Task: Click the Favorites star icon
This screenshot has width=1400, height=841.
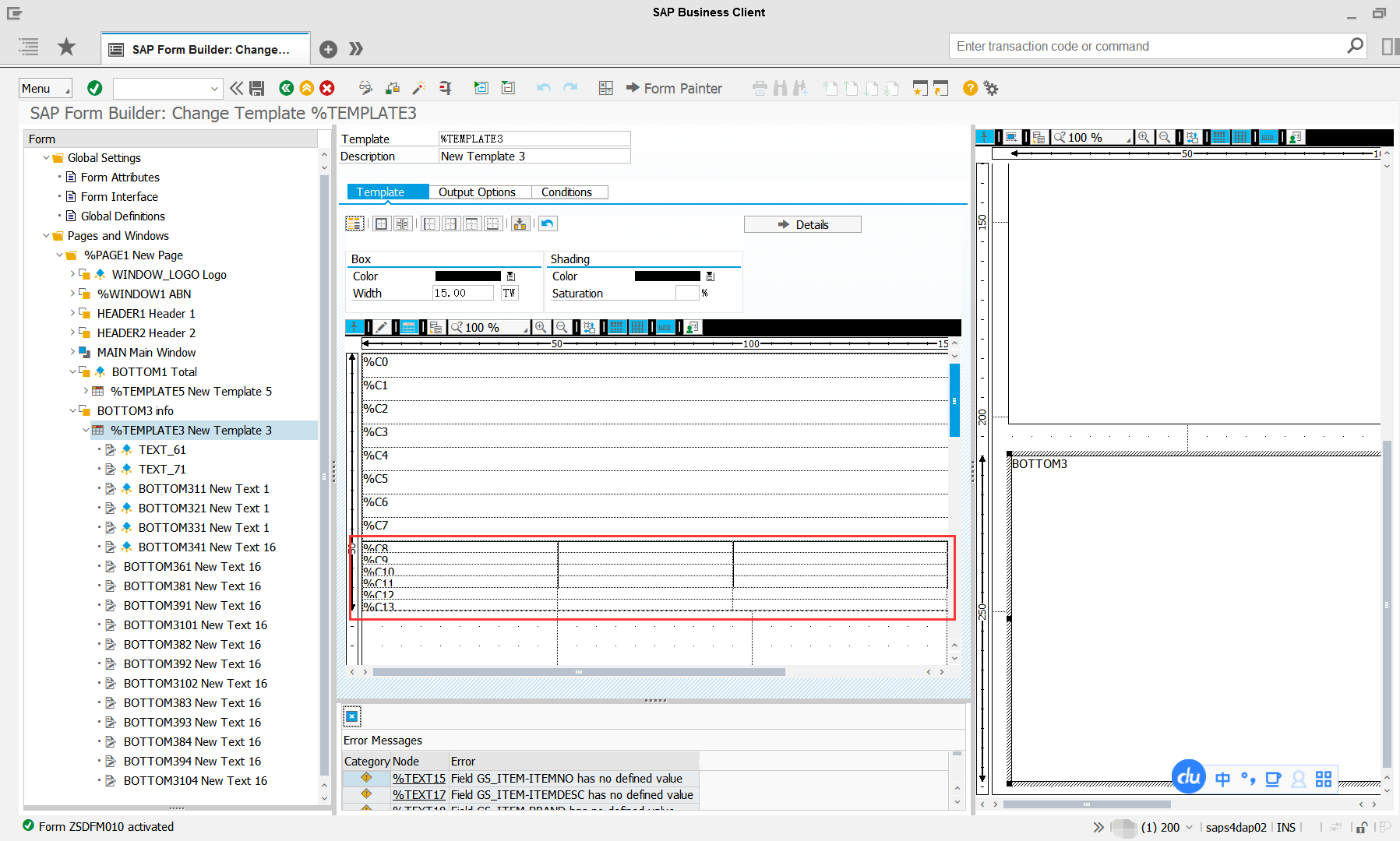Action: click(67, 47)
